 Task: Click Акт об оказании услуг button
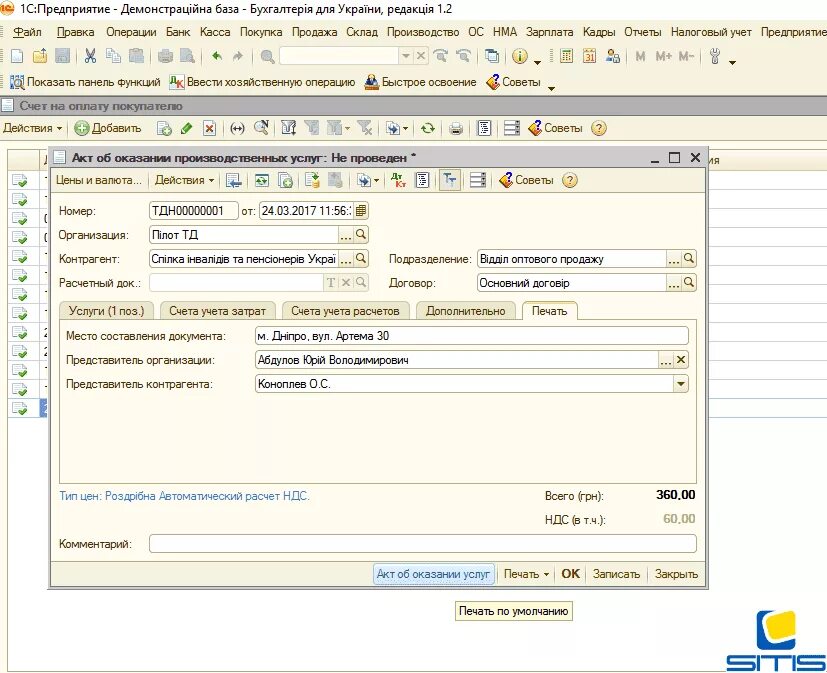434,574
